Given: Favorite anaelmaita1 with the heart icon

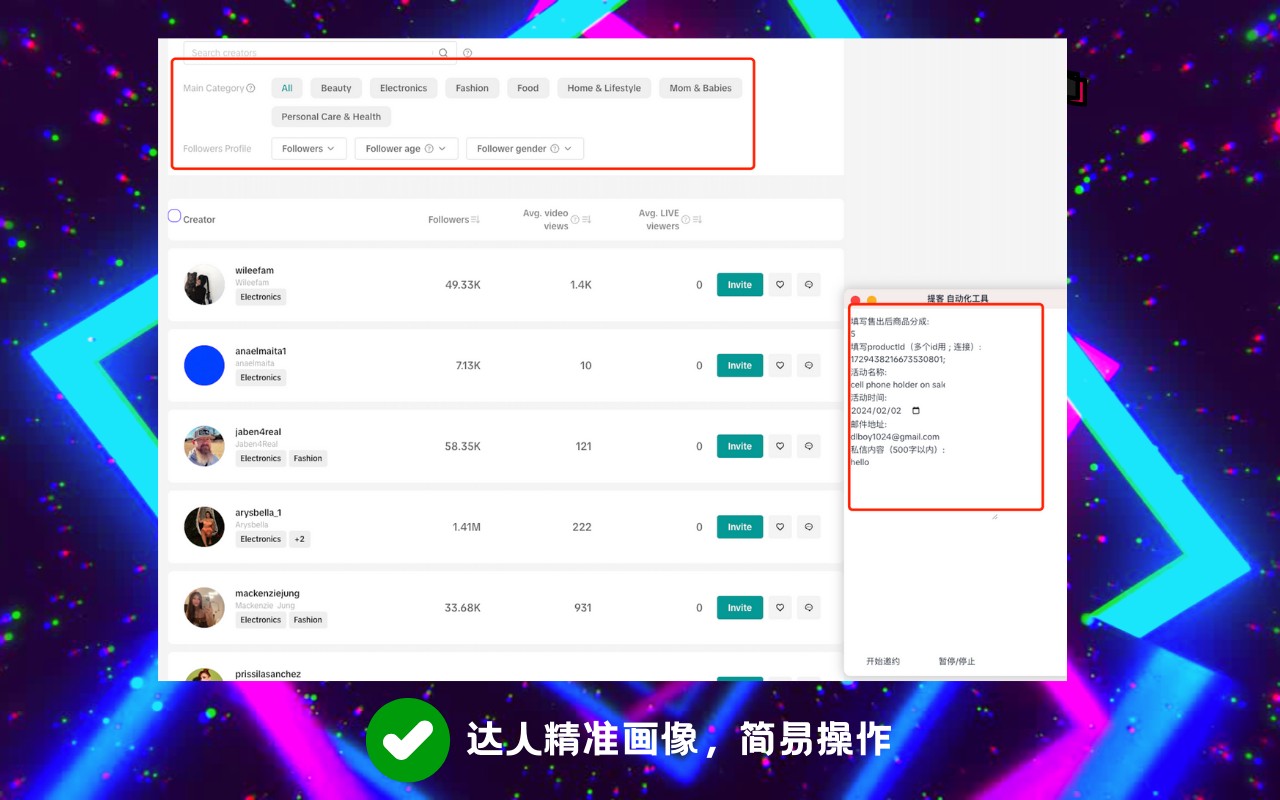Looking at the screenshot, I should point(780,365).
